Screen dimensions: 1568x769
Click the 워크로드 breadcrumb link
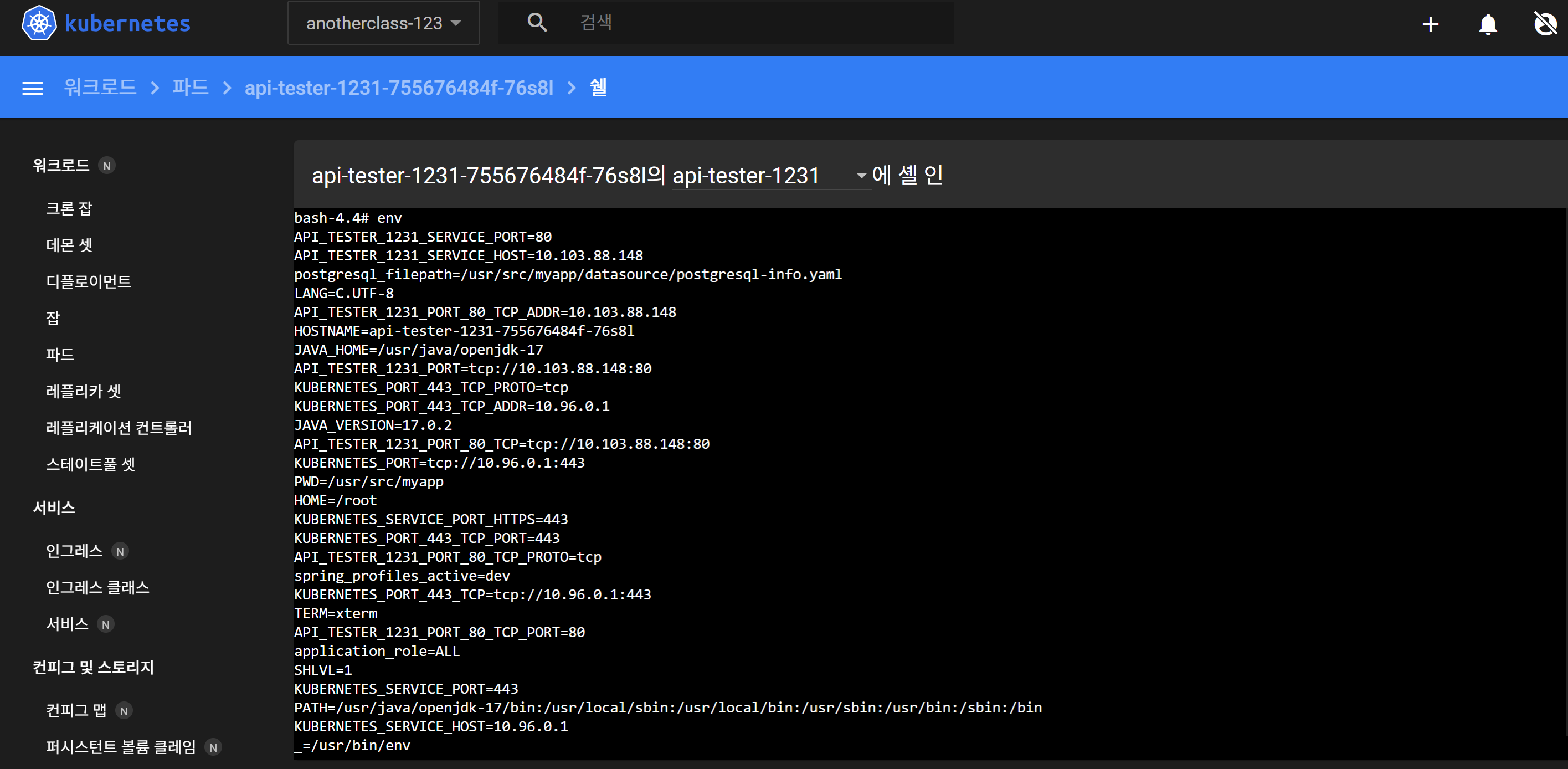(100, 88)
